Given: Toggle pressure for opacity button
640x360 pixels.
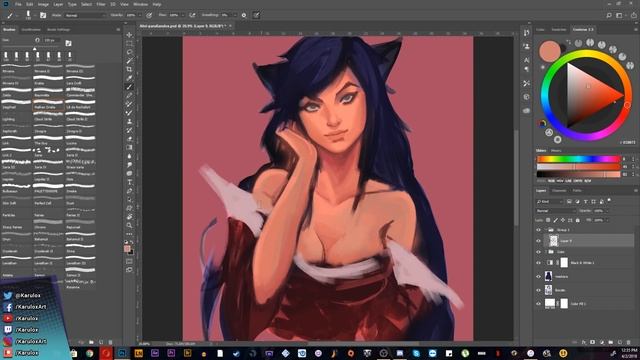Looking at the screenshot, I should [x=149, y=15].
